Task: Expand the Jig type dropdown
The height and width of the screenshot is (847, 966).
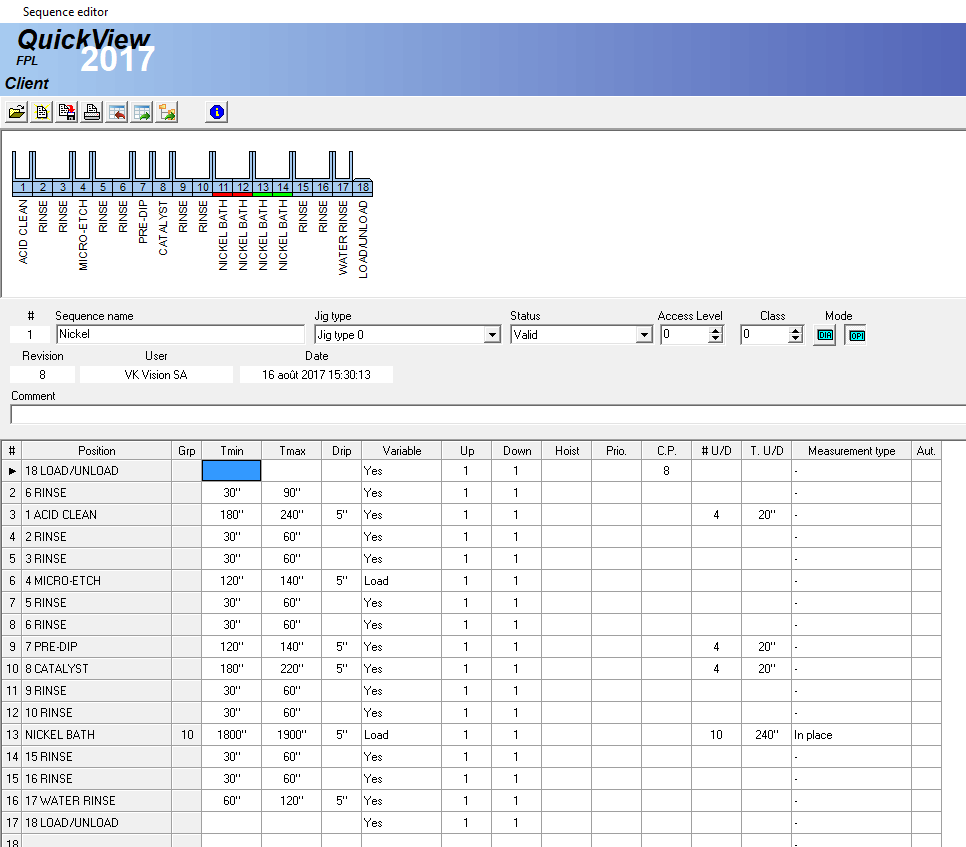Action: tap(492, 335)
